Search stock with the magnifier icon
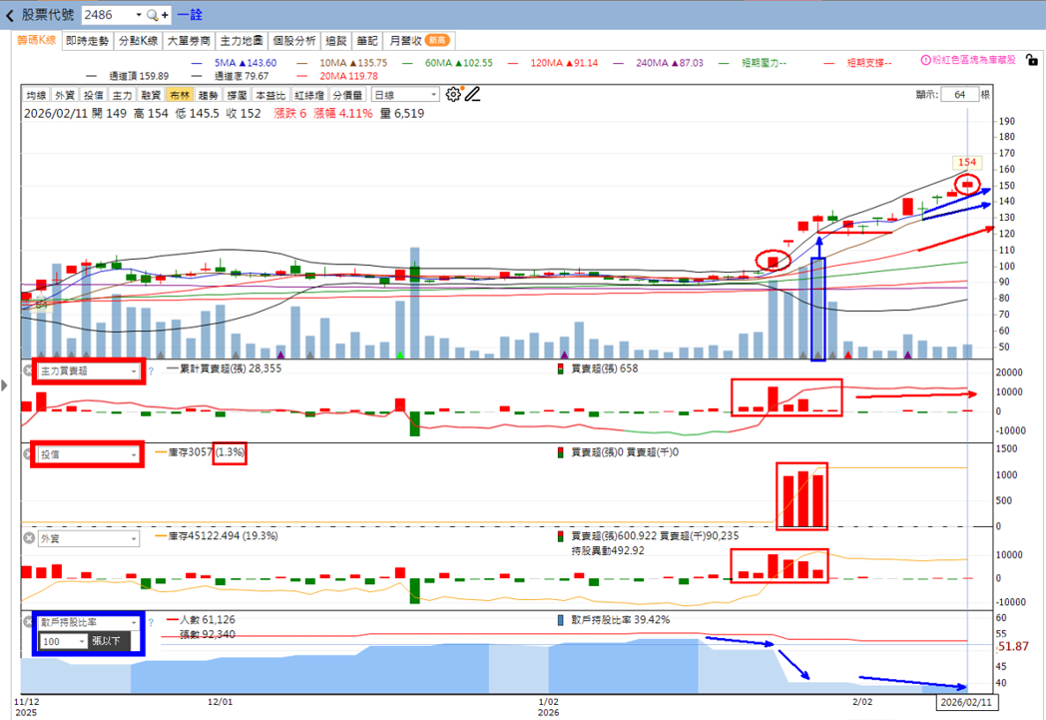This screenshot has height=720, width=1046. click(x=152, y=15)
